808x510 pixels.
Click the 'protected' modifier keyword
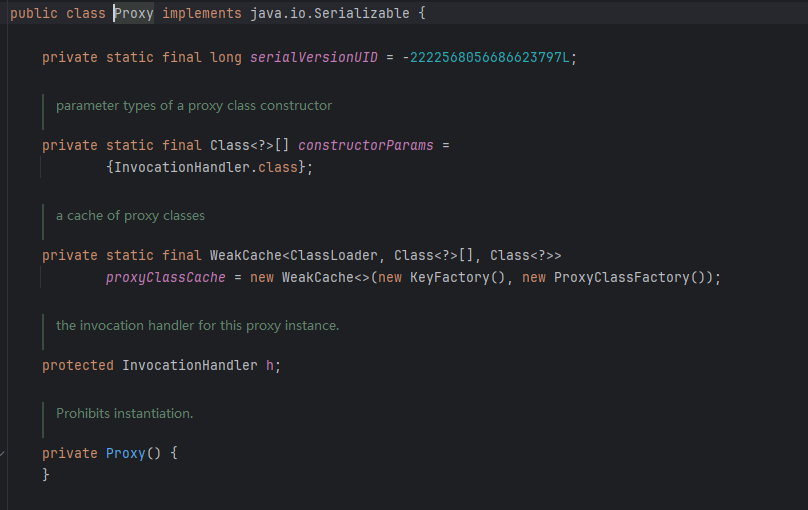[x=78, y=366]
